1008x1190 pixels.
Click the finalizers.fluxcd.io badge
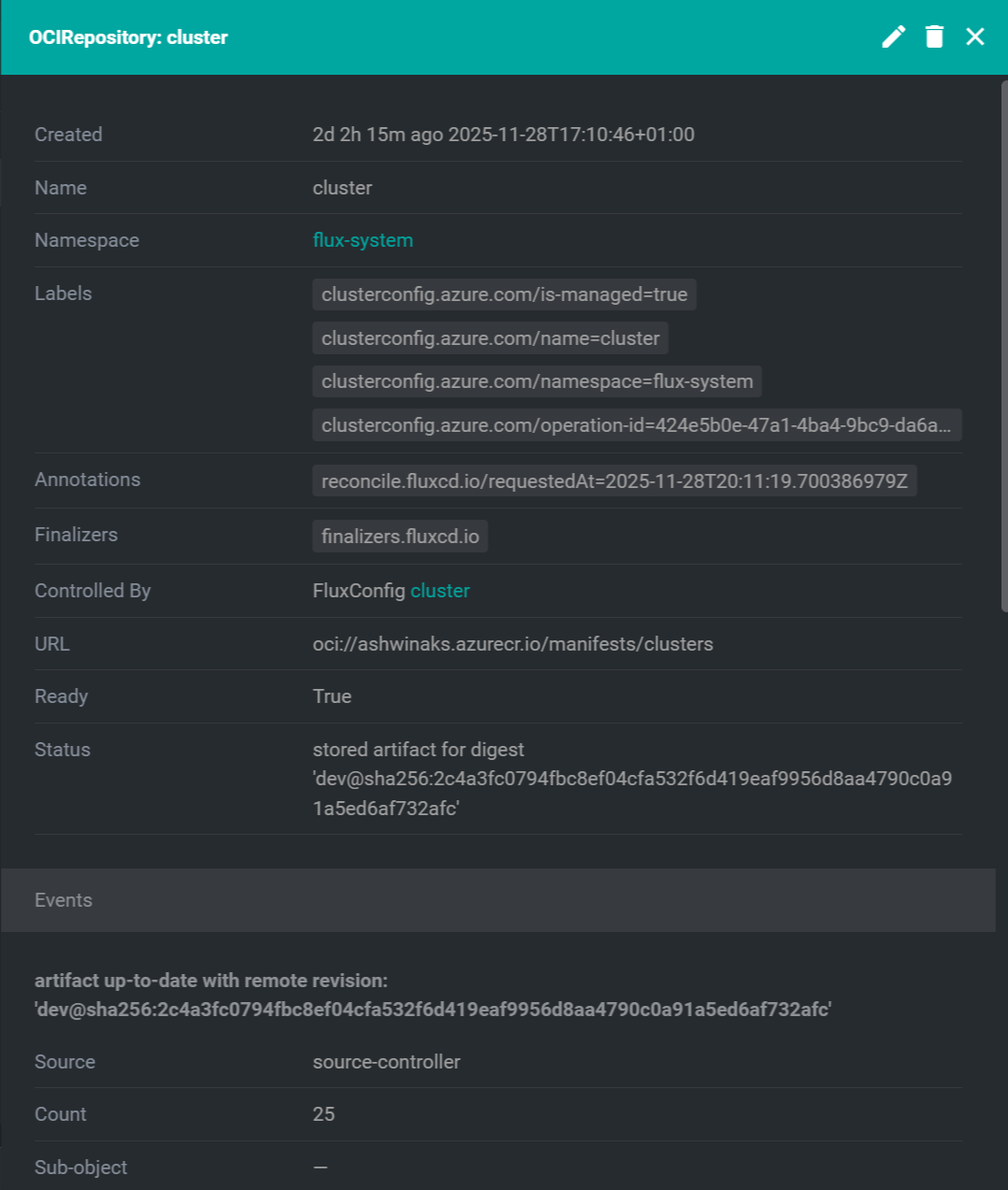[400, 537]
